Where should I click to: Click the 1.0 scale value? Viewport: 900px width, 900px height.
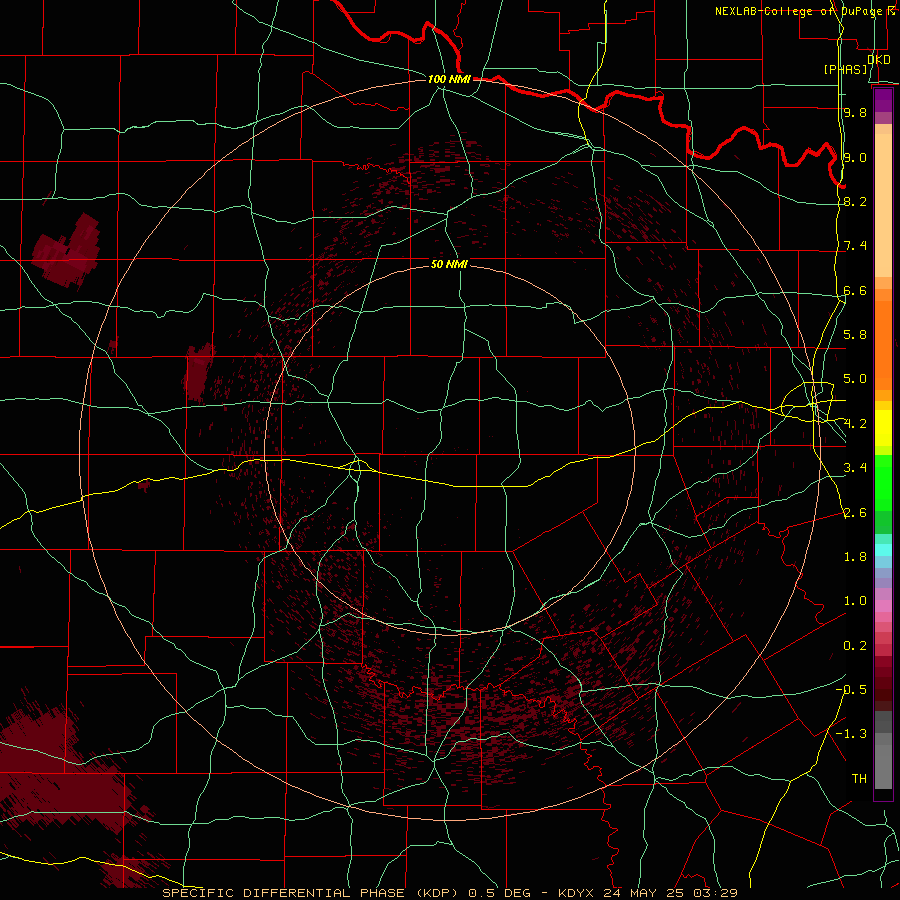pyautogui.click(x=855, y=601)
